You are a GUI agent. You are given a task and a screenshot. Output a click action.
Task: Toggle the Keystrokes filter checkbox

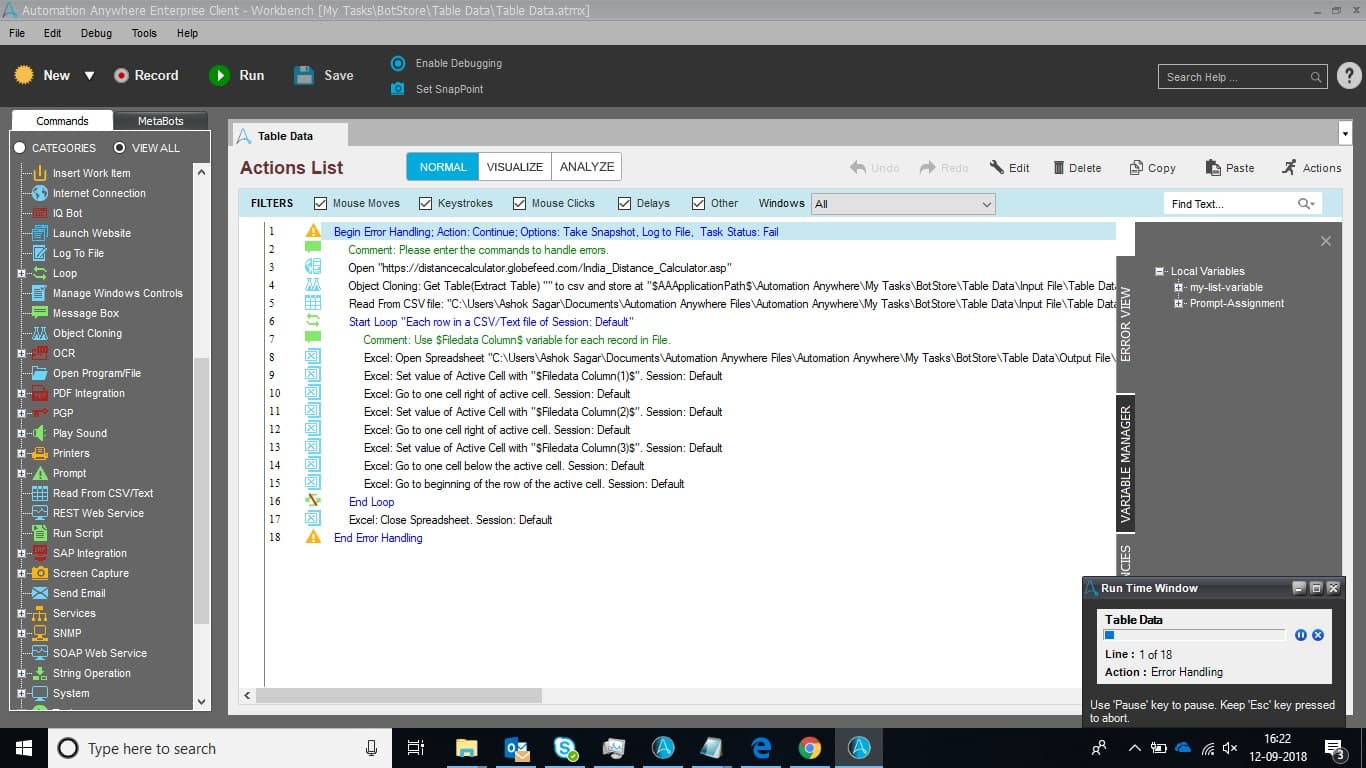pos(426,203)
